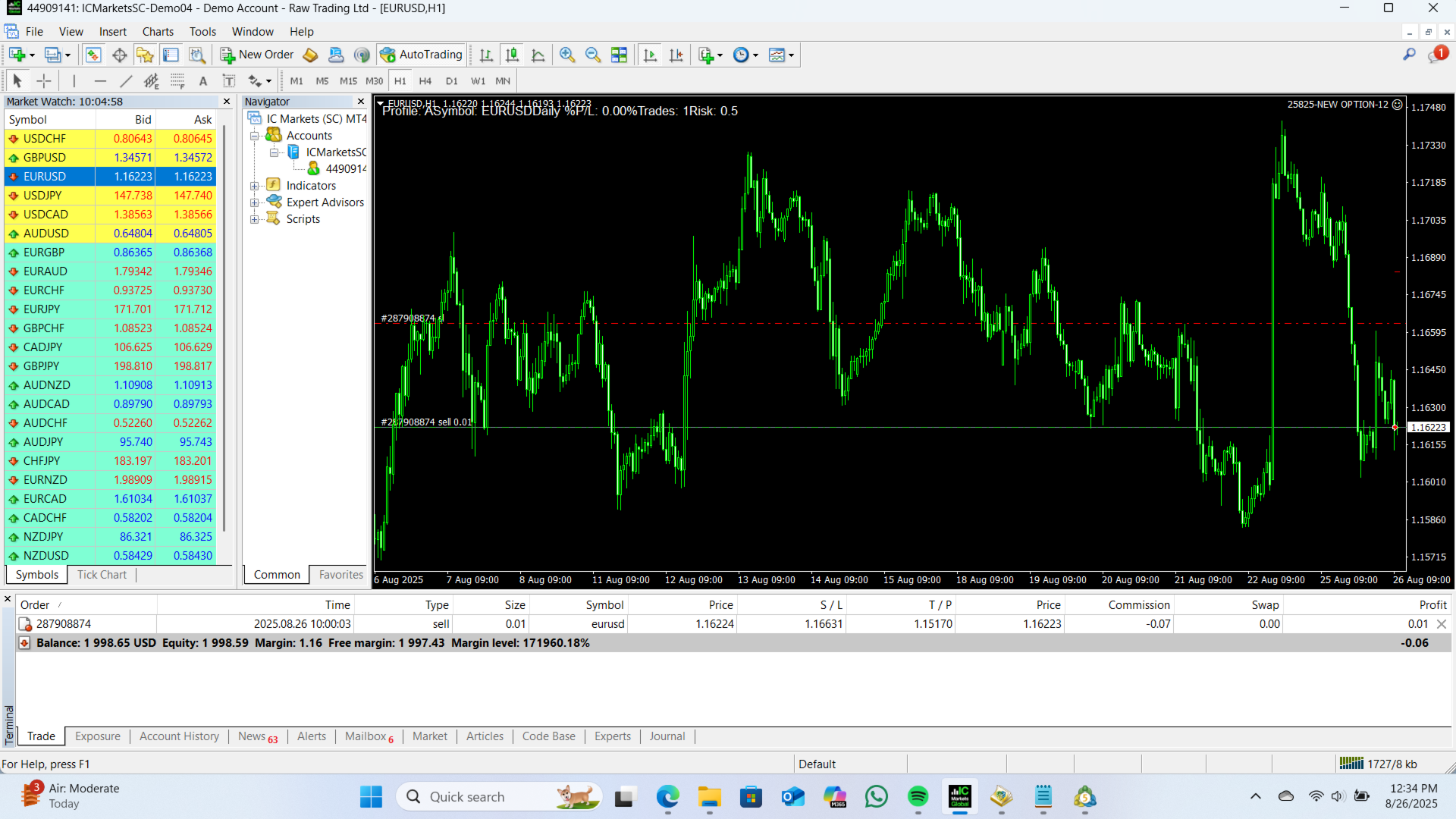1456x819 pixels.
Task: Open the Strategy Tester
Action: point(197,55)
